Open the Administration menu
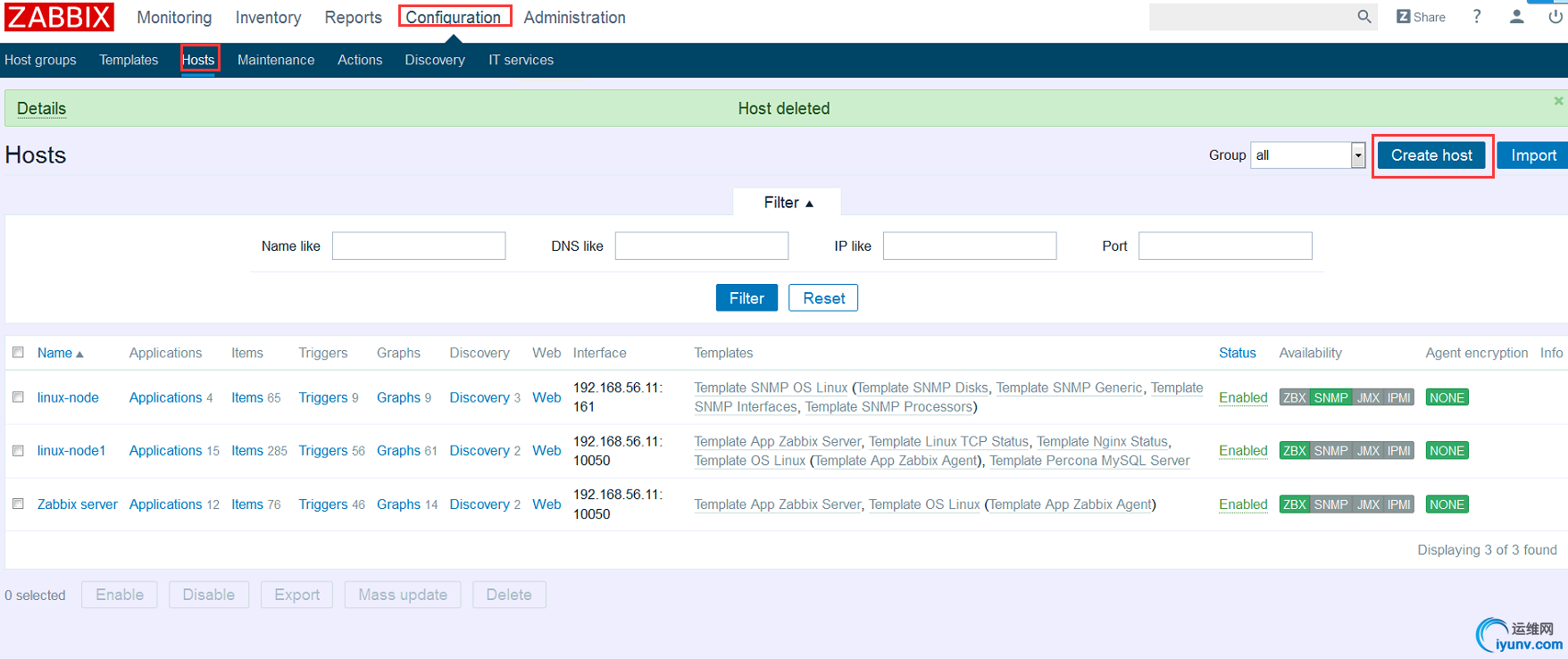This screenshot has height=659, width=1568. click(574, 17)
